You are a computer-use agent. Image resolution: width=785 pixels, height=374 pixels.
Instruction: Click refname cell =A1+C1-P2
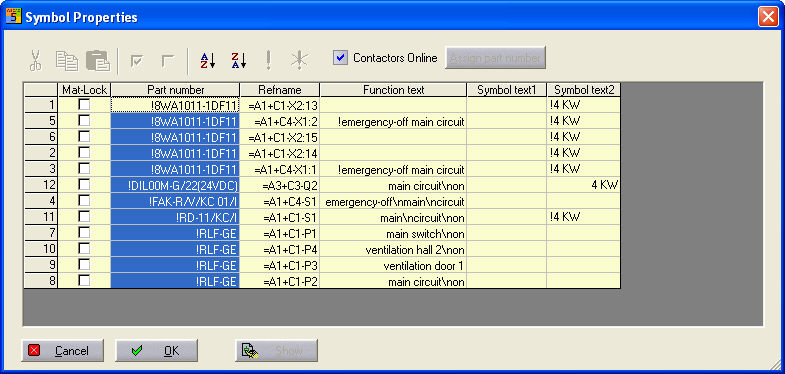click(280, 281)
